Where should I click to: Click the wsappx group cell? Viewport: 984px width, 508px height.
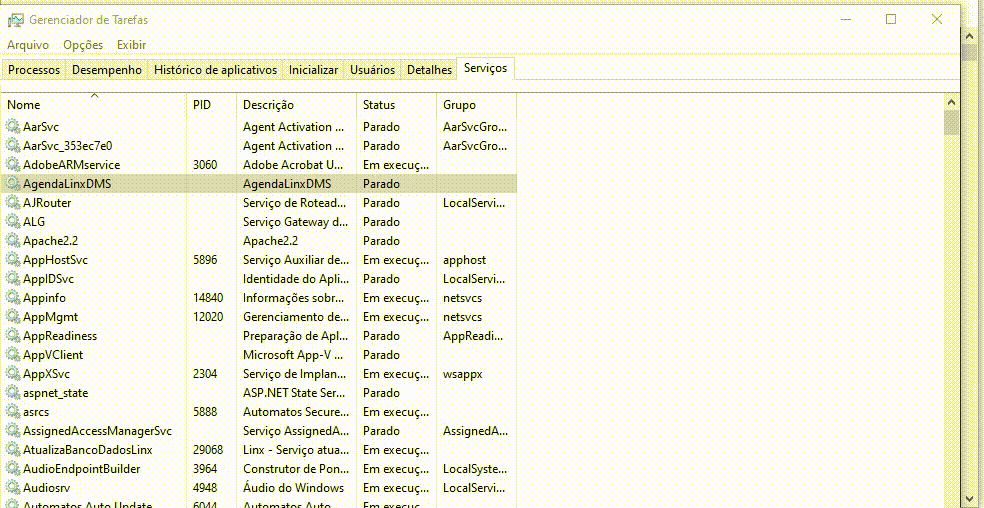click(x=463, y=374)
